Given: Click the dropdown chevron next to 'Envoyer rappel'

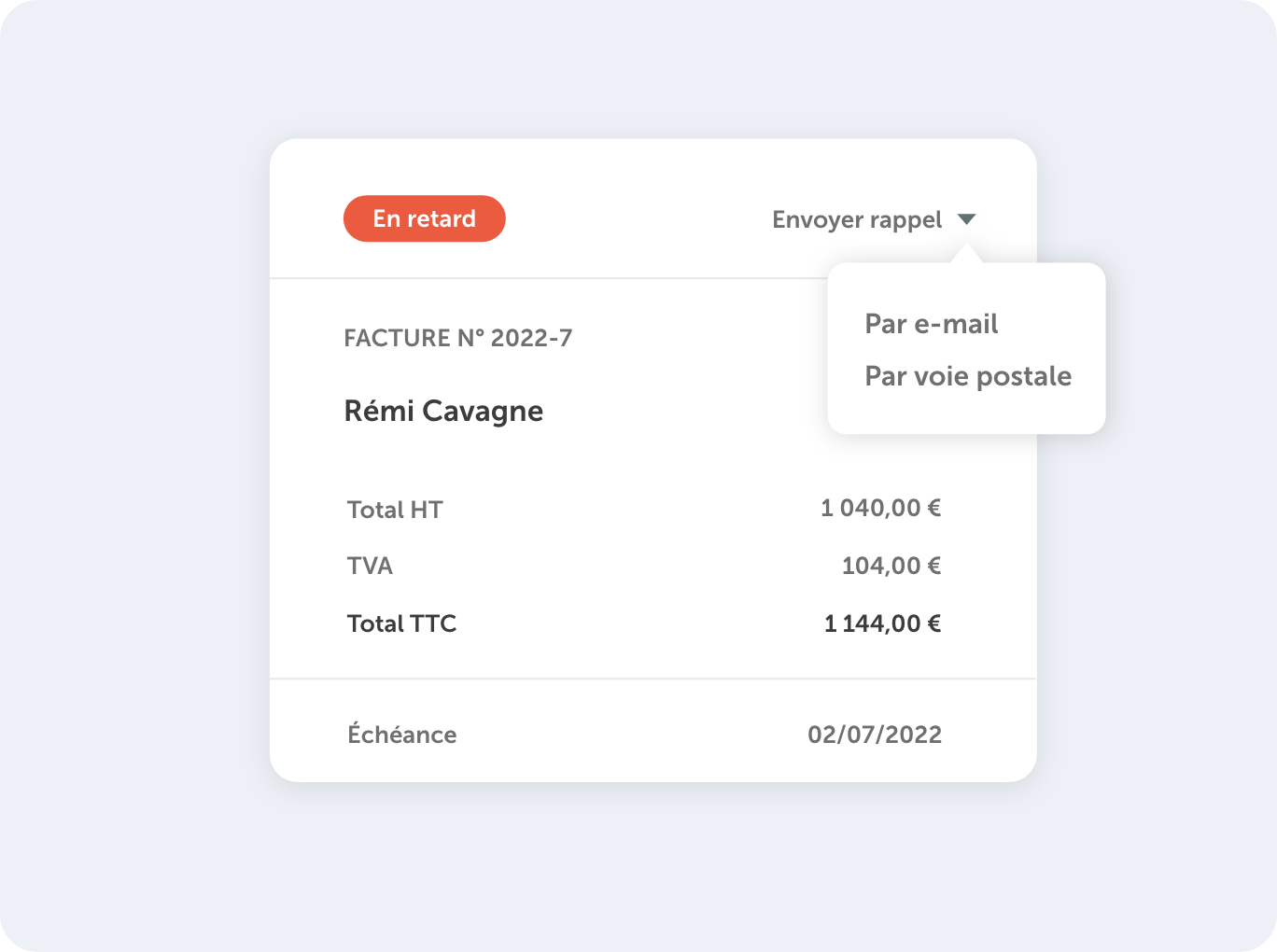Looking at the screenshot, I should (968, 218).
